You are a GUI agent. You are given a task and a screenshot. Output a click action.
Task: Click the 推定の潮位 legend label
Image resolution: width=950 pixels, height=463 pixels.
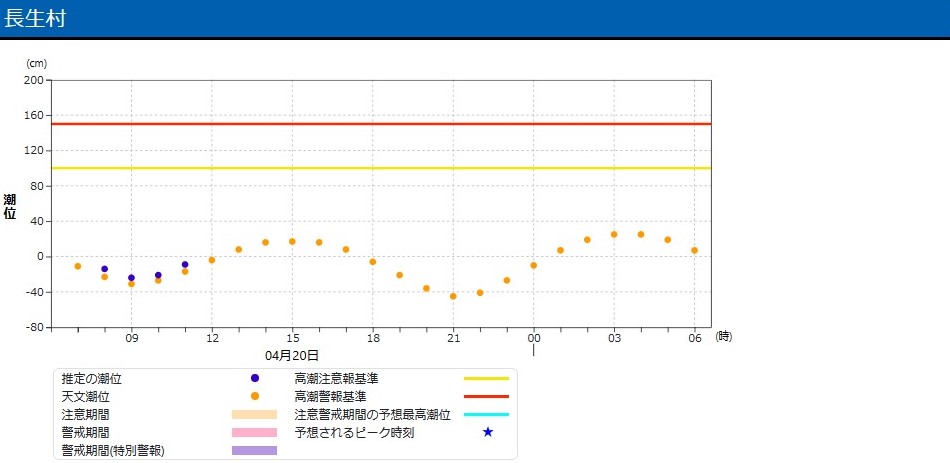(x=91, y=379)
